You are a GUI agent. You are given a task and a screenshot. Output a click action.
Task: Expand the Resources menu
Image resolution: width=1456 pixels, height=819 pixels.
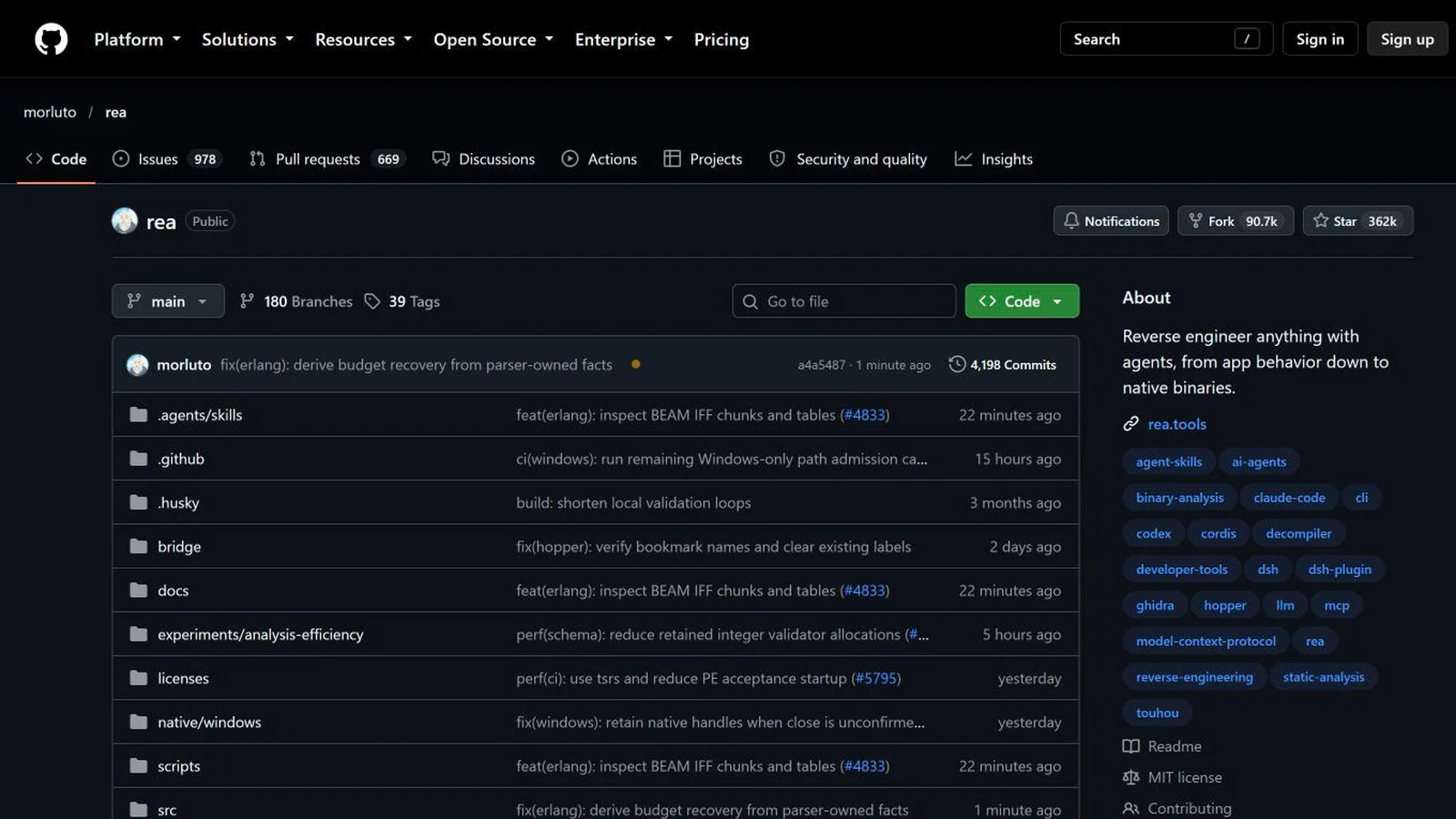[x=363, y=39]
